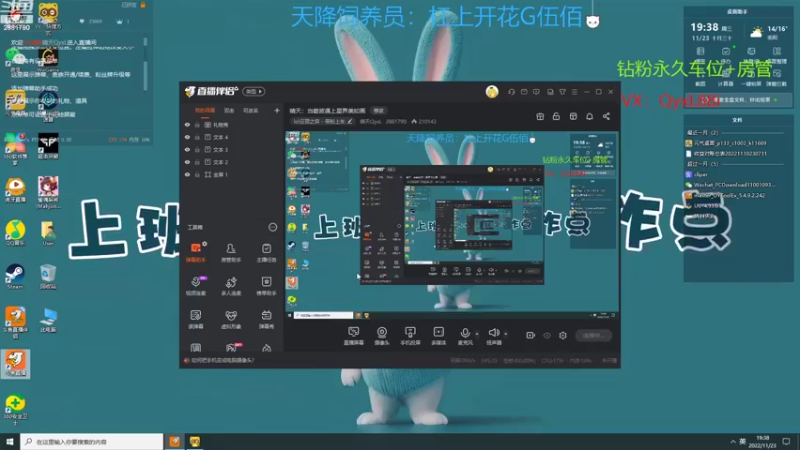Click the share icon in stream header
This screenshot has width=800, height=450.
pos(606,116)
